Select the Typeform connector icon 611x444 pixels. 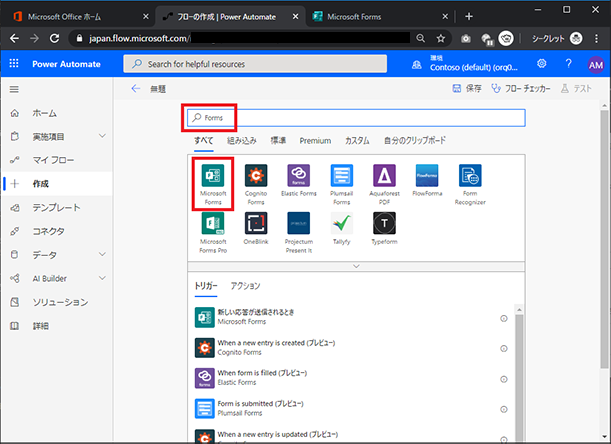click(384, 223)
